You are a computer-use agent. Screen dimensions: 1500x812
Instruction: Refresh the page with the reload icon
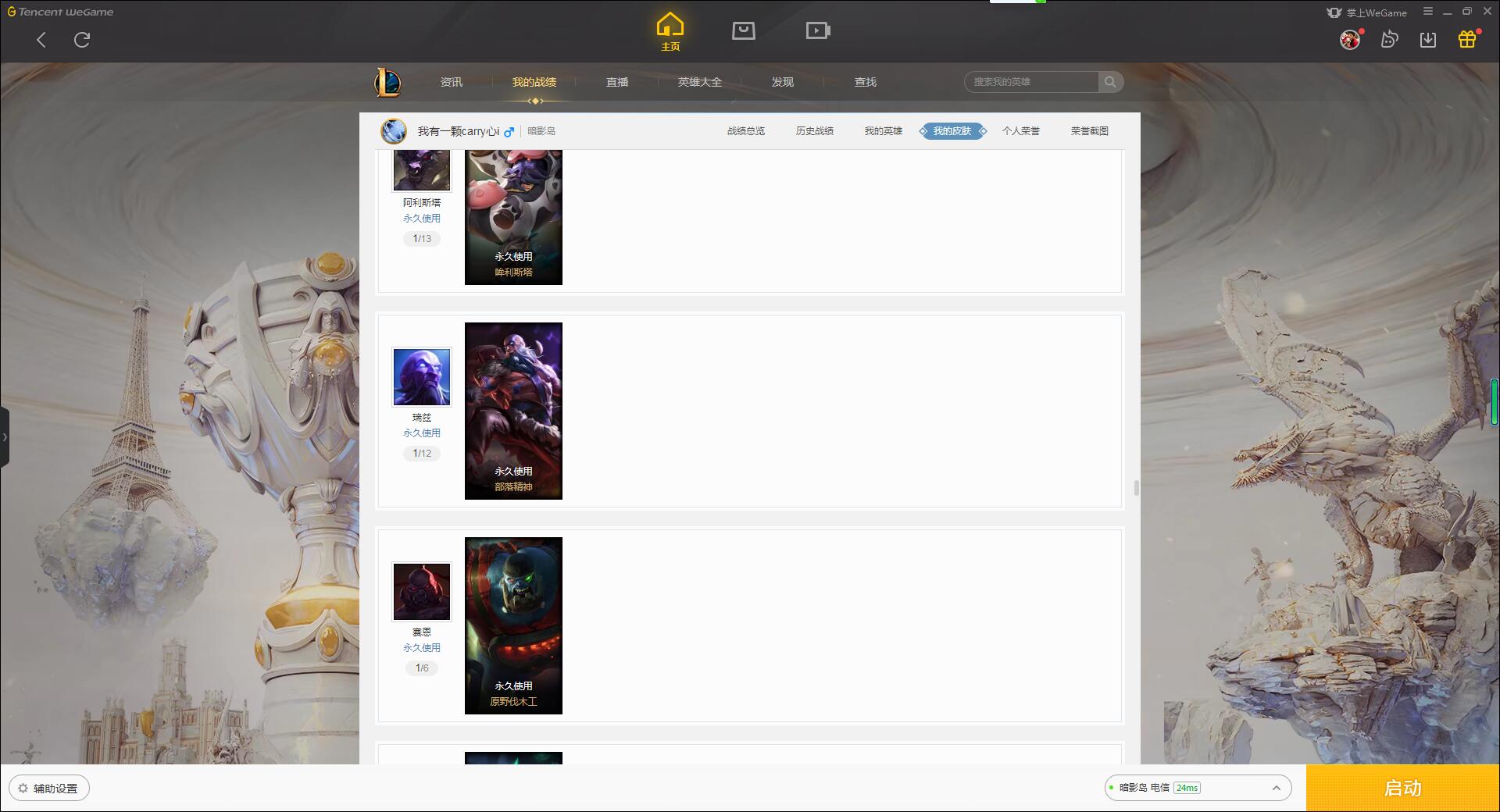click(x=82, y=40)
